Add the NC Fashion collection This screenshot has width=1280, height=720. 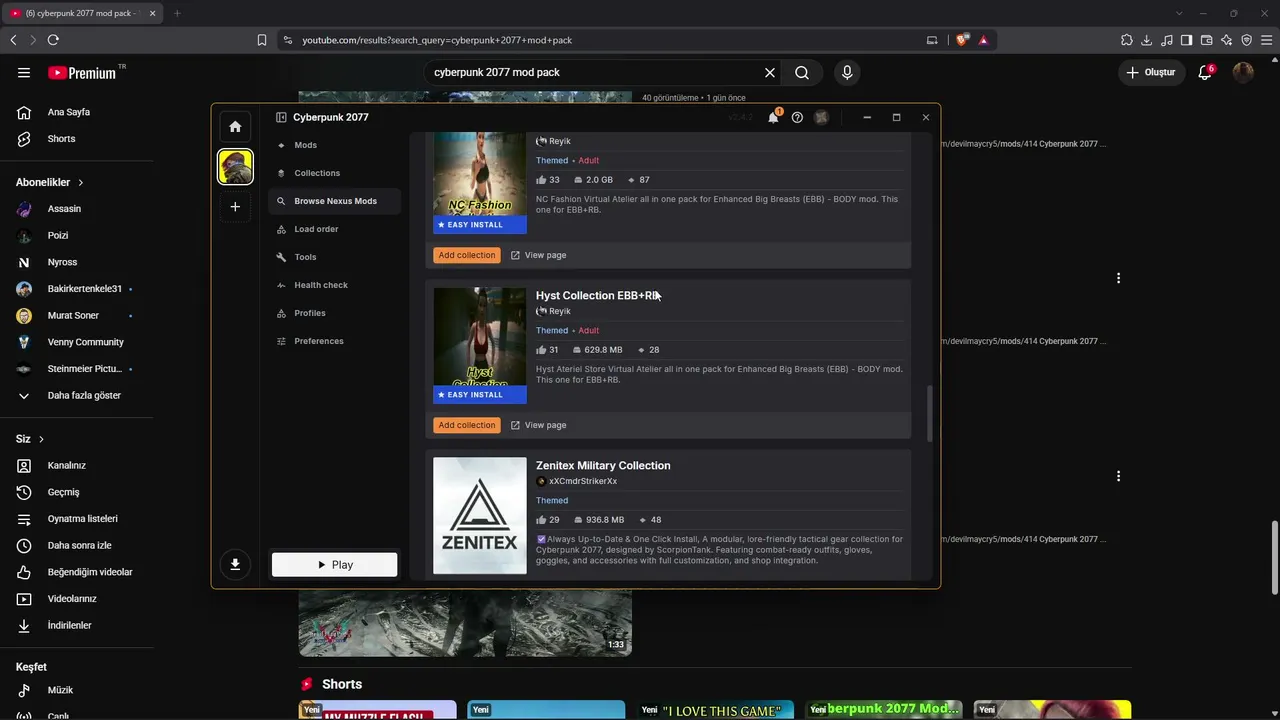(467, 255)
